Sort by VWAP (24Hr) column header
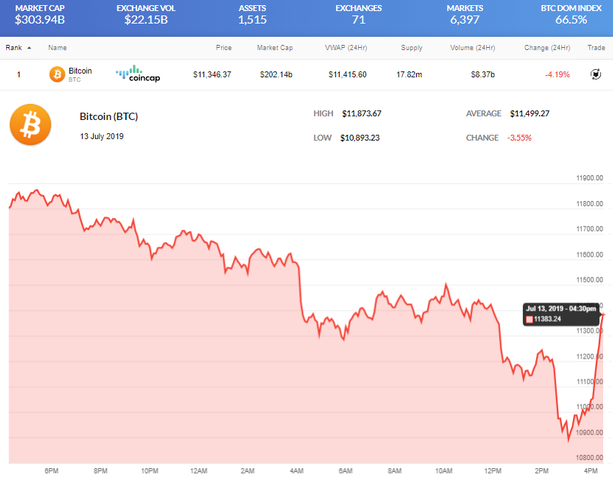Viewport: 613px width, 480px height. click(346, 48)
